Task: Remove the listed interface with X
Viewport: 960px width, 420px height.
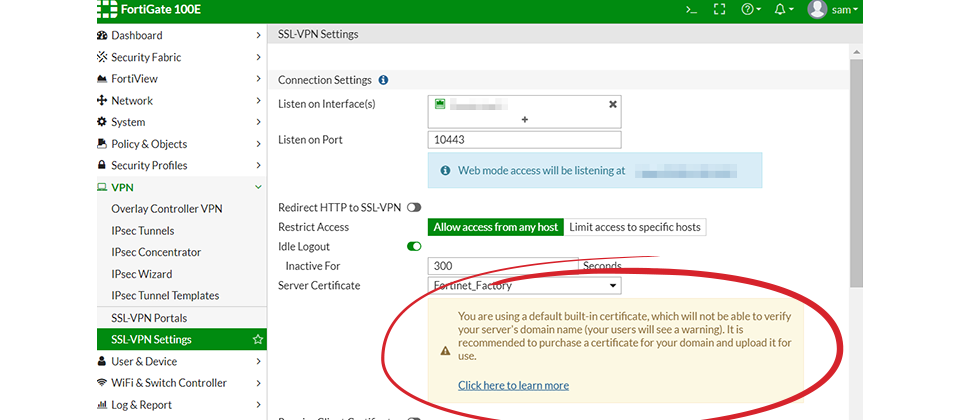Action: pyautogui.click(x=612, y=104)
